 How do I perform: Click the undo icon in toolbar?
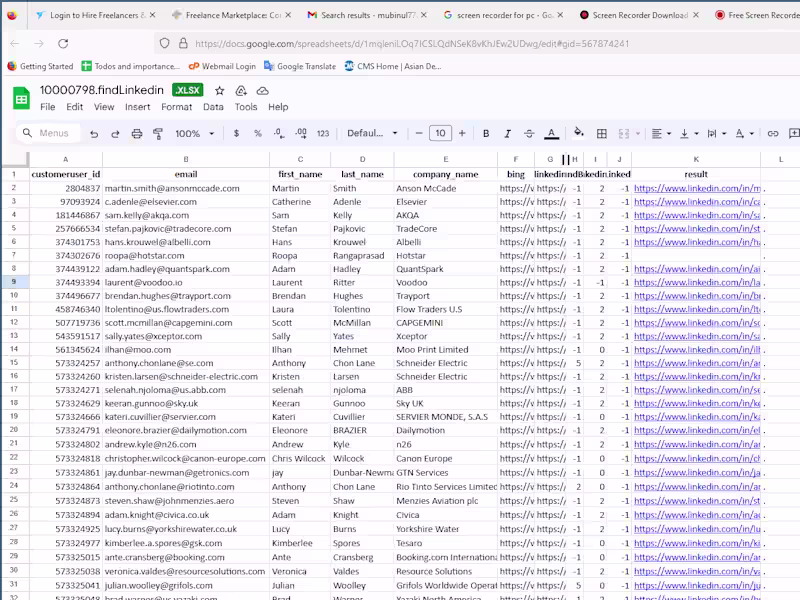pos(94,133)
